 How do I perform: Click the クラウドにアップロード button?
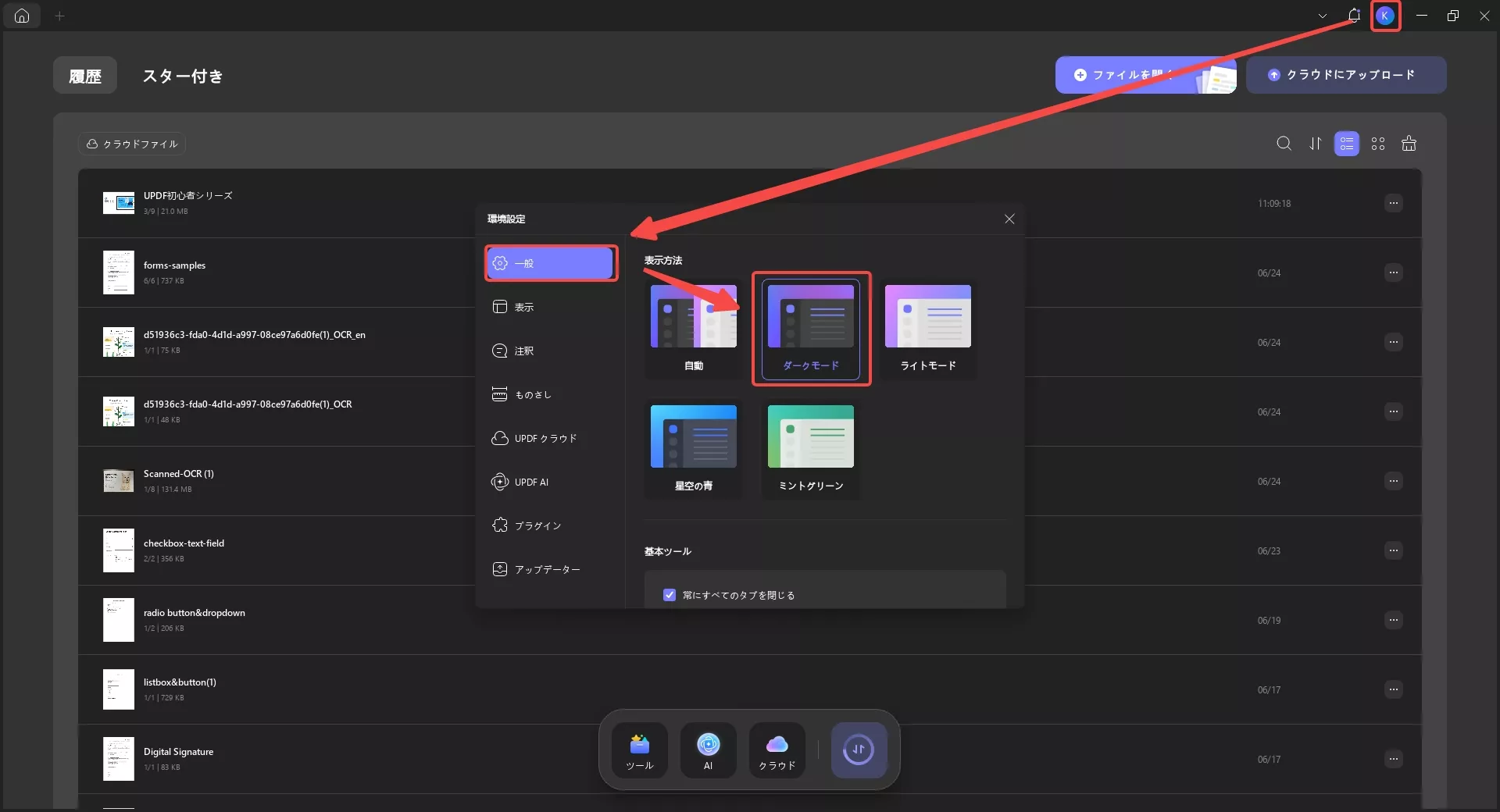pos(1346,75)
